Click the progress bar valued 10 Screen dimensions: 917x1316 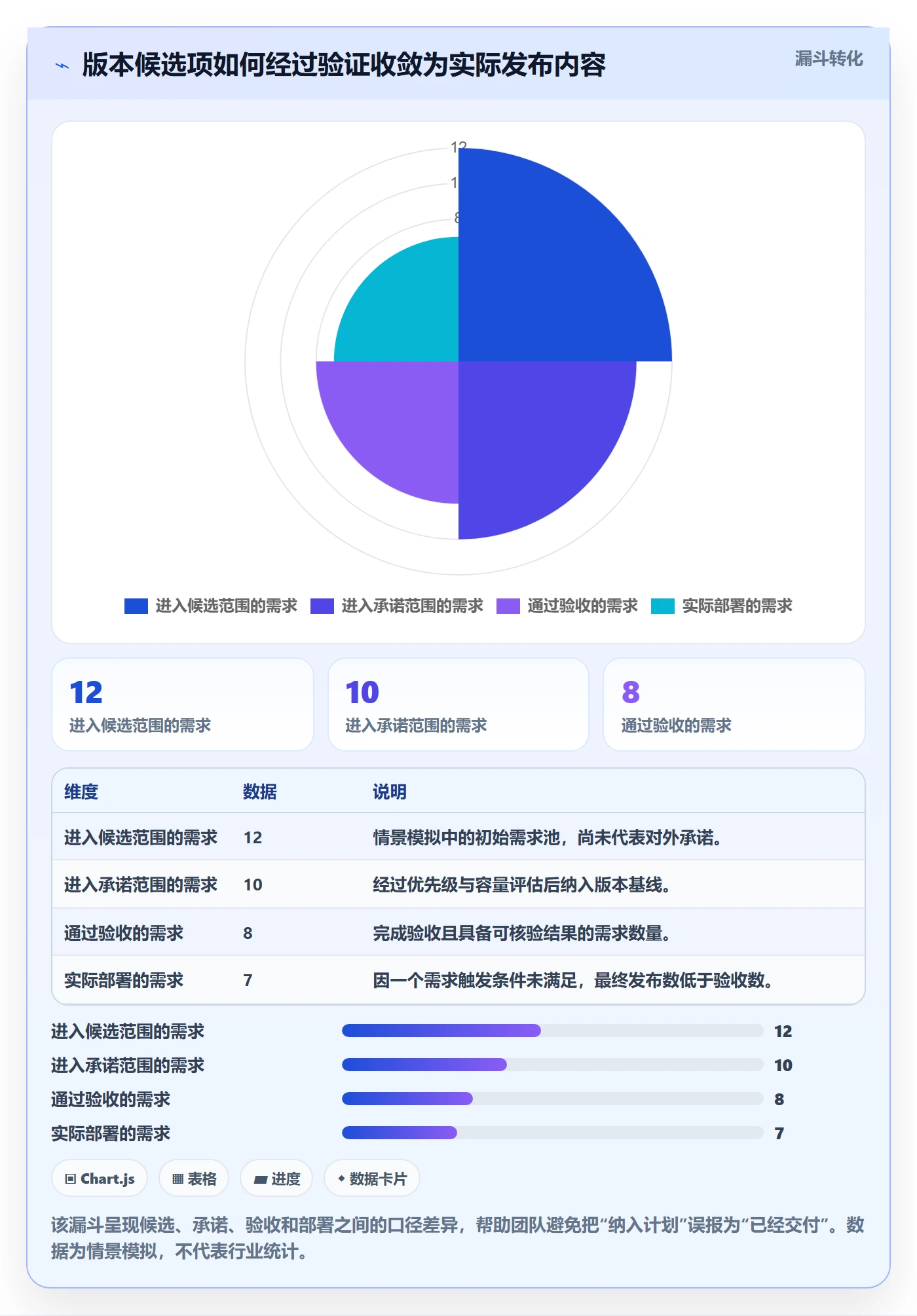[x=552, y=1065]
